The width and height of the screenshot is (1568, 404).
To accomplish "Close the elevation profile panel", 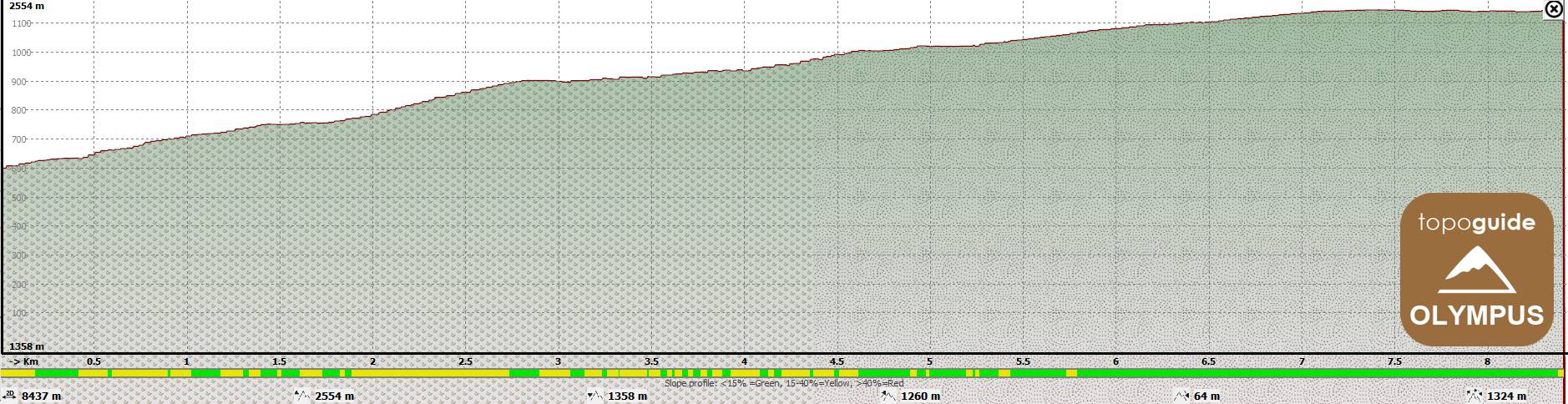I will 1553,9.
